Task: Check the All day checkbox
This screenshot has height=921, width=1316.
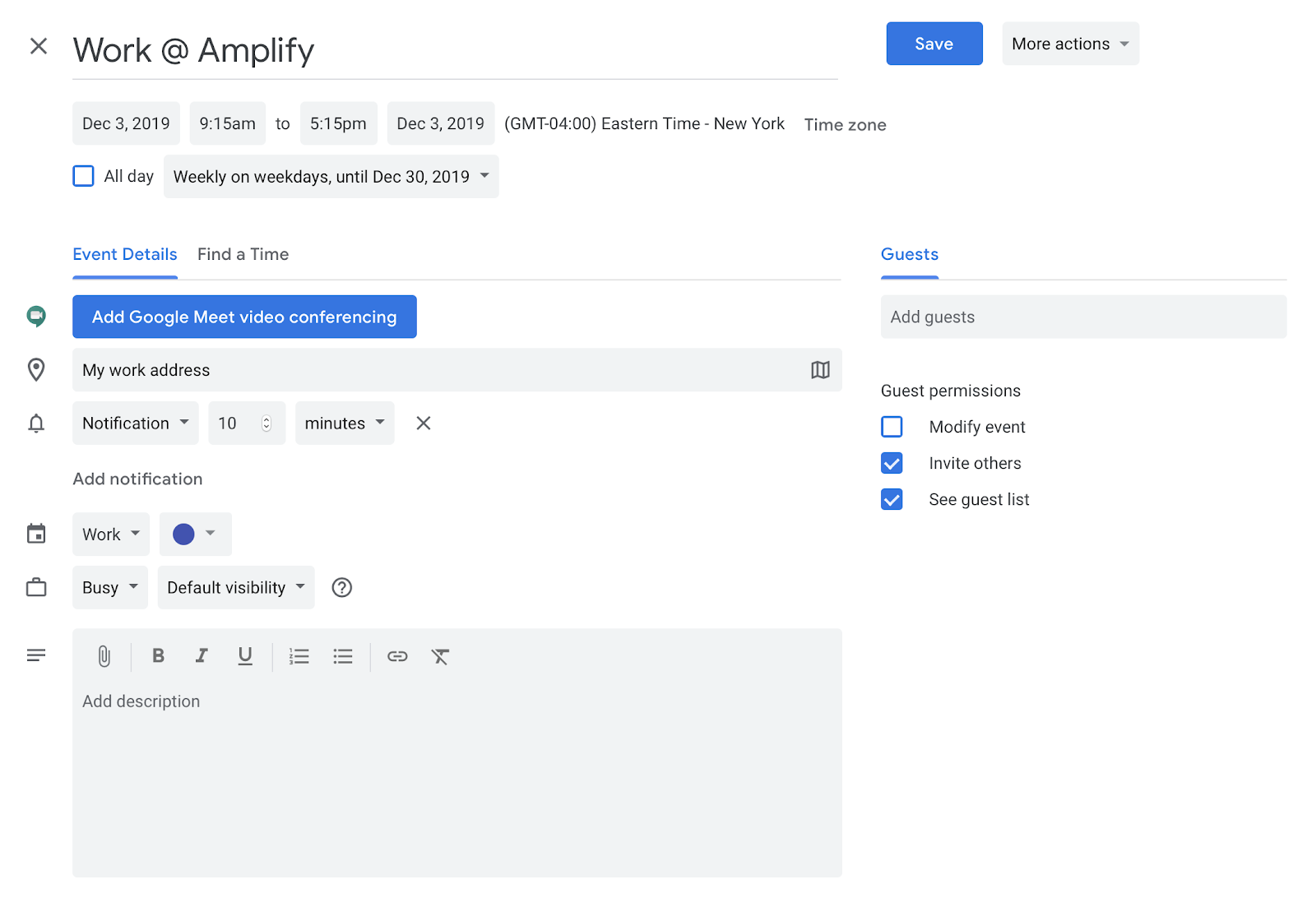Action: (84, 176)
